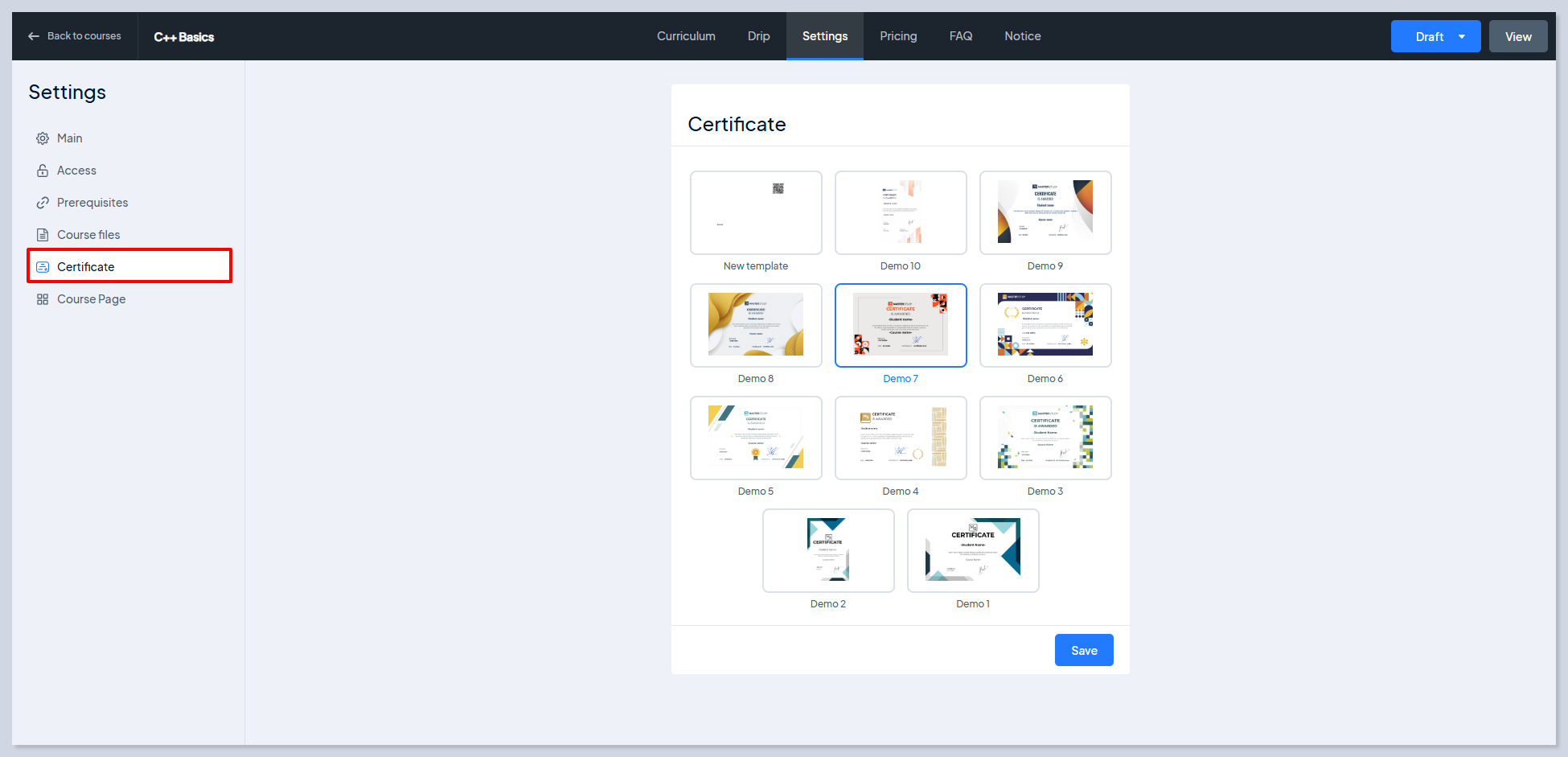Open the FAQ tab
Screen dimensions: 1568x757
click(x=960, y=36)
